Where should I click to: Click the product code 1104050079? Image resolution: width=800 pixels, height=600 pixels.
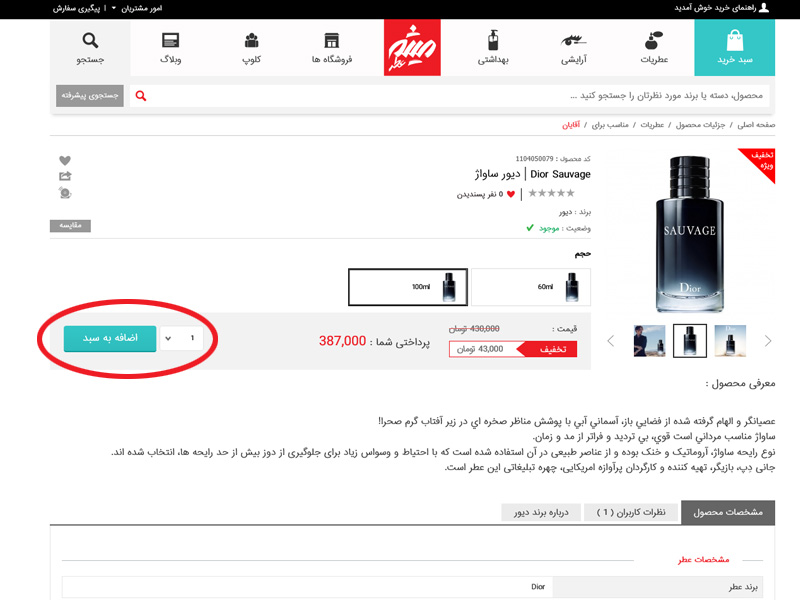[534, 159]
